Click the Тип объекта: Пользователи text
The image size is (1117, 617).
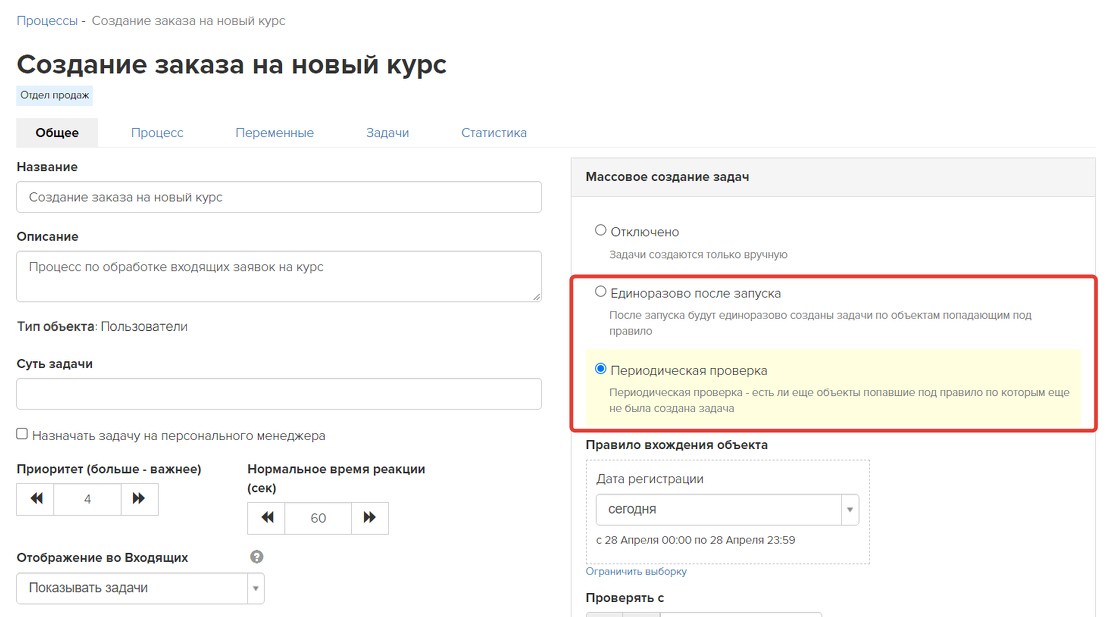pyautogui.click(x=103, y=327)
